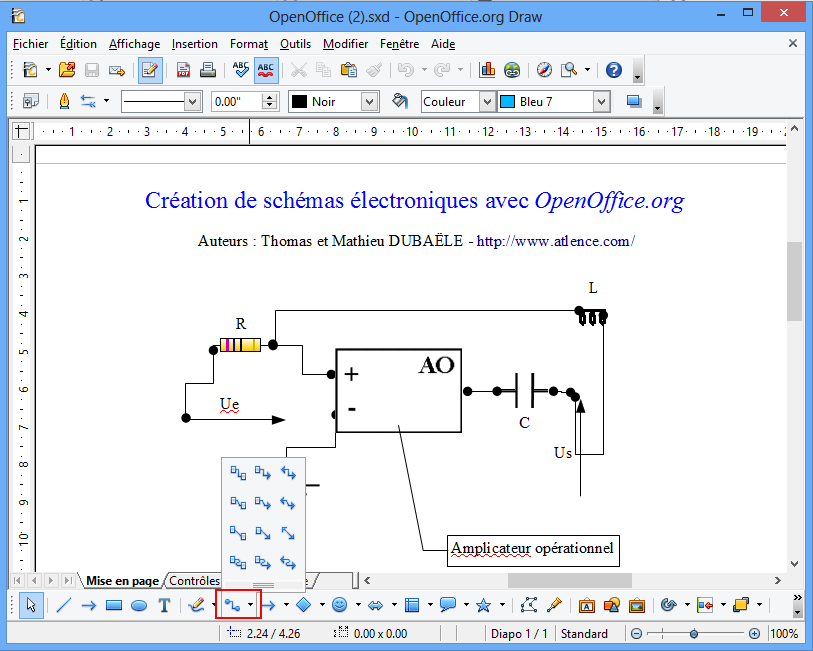
Task: Insert picture from file
Action: tap(612, 605)
